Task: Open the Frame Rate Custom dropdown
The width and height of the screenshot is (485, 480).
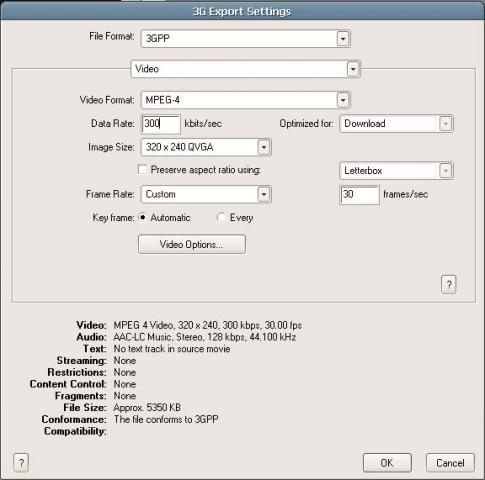Action: pos(206,194)
